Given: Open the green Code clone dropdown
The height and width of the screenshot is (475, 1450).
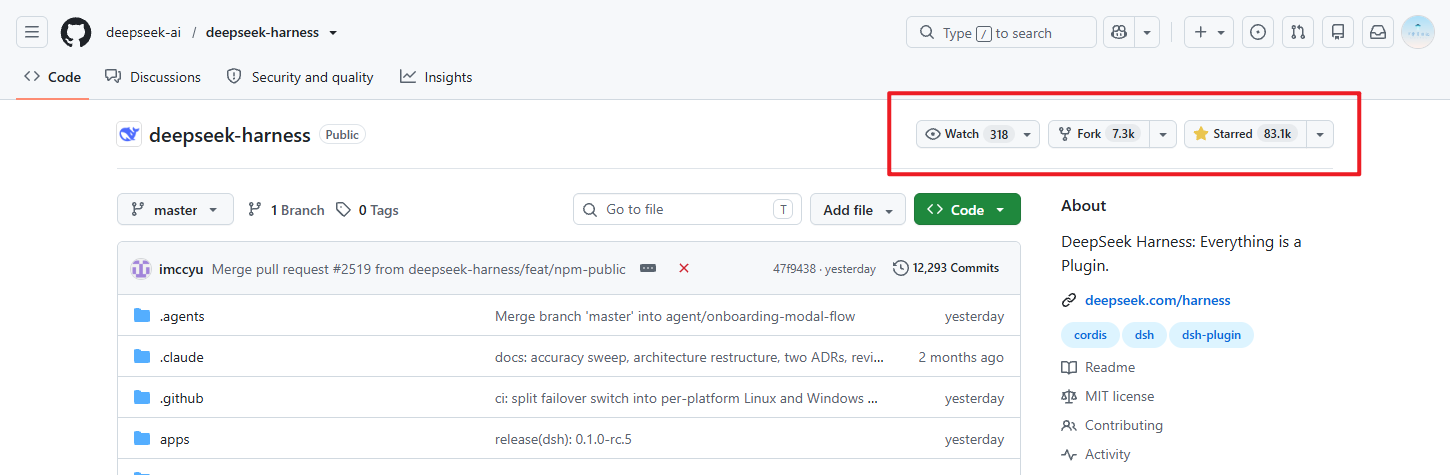Looking at the screenshot, I should (967, 210).
